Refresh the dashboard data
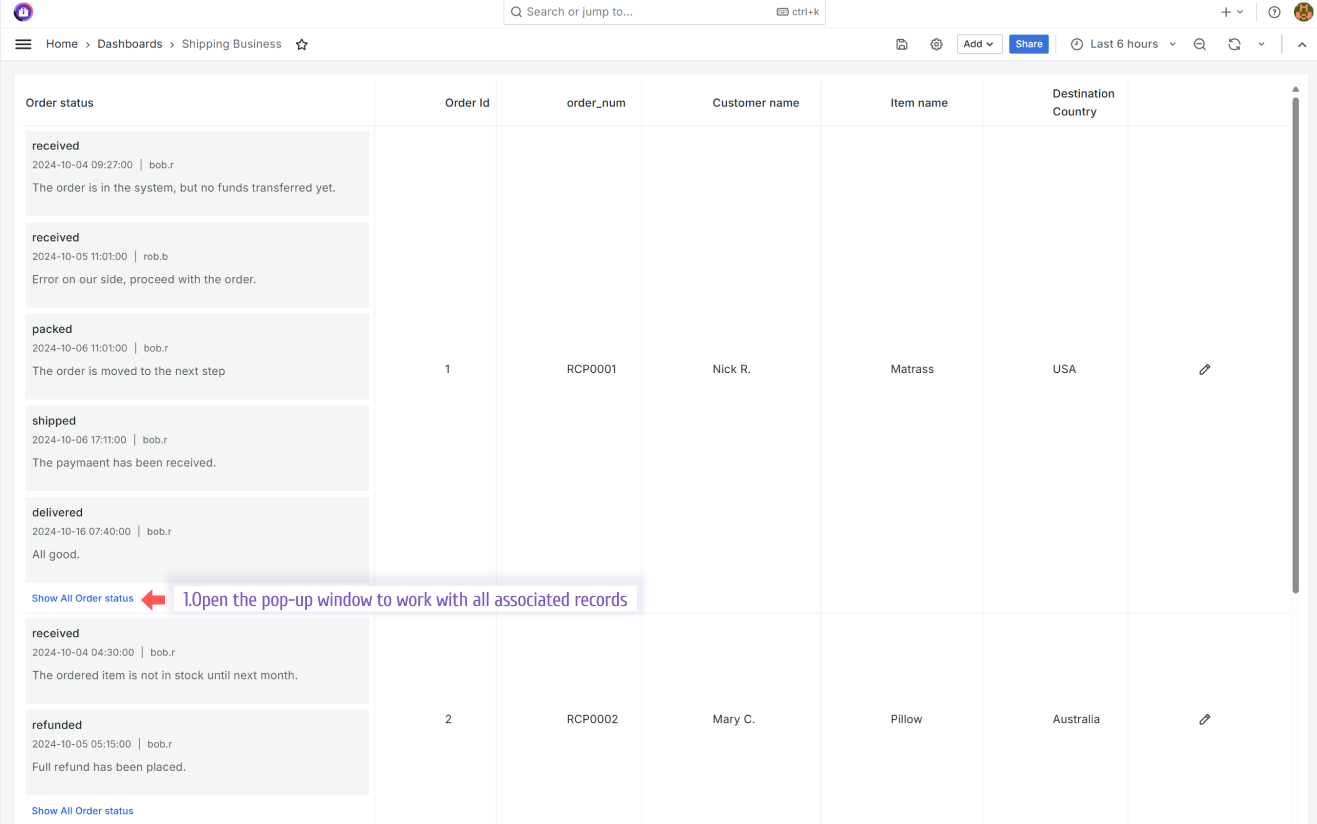Image resolution: width=1317 pixels, height=824 pixels. pos(1234,44)
